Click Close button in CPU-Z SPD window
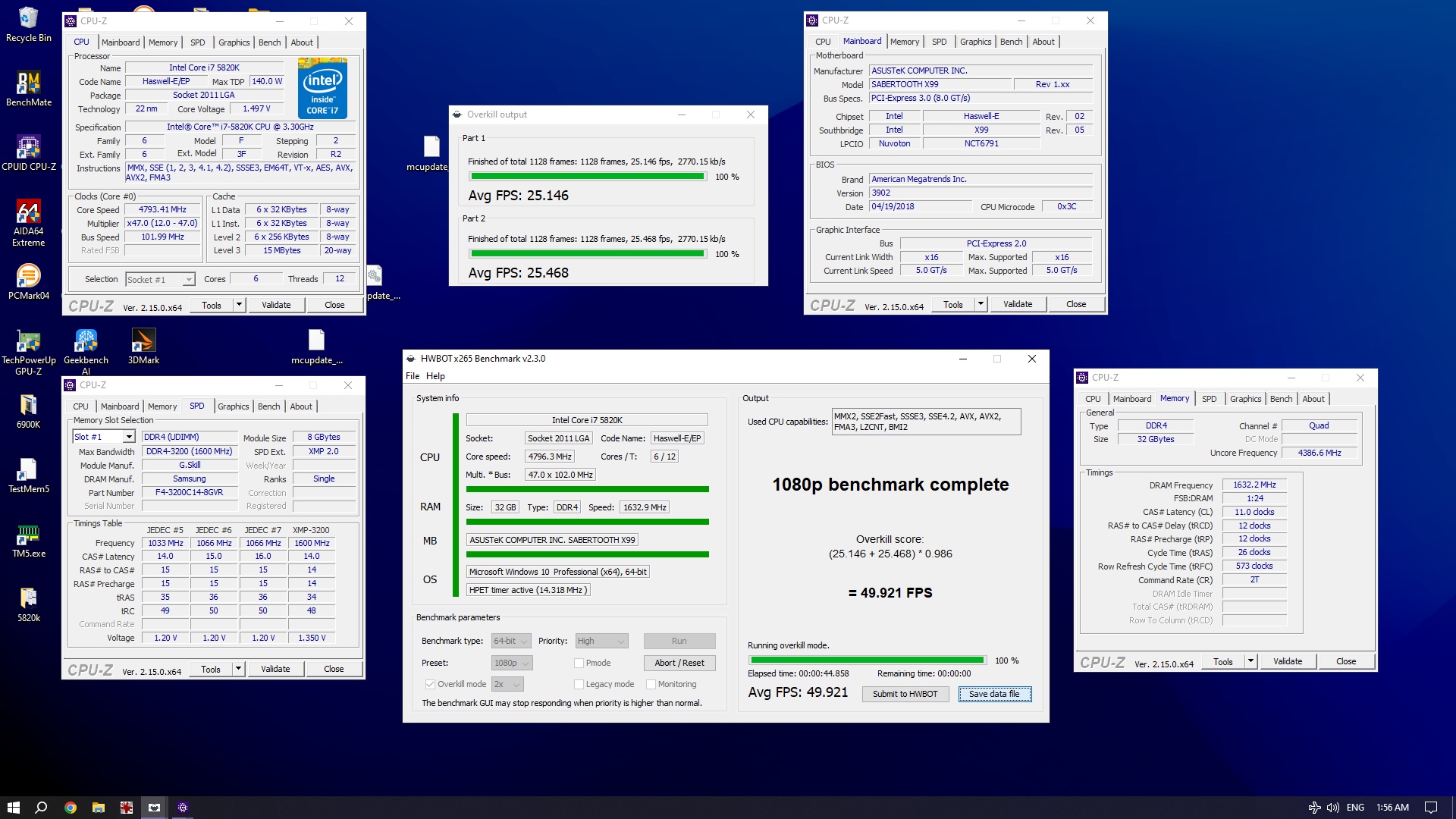Screen dimensions: 1456x819 tap(334, 669)
